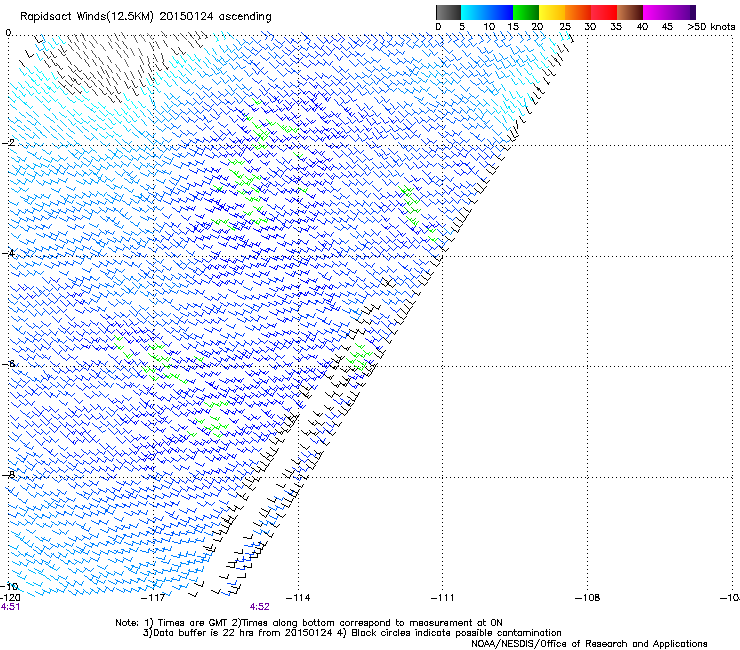Click the magenta 40-45 knots legend swatch
This screenshot has width=740, height=650.
pos(656,12)
